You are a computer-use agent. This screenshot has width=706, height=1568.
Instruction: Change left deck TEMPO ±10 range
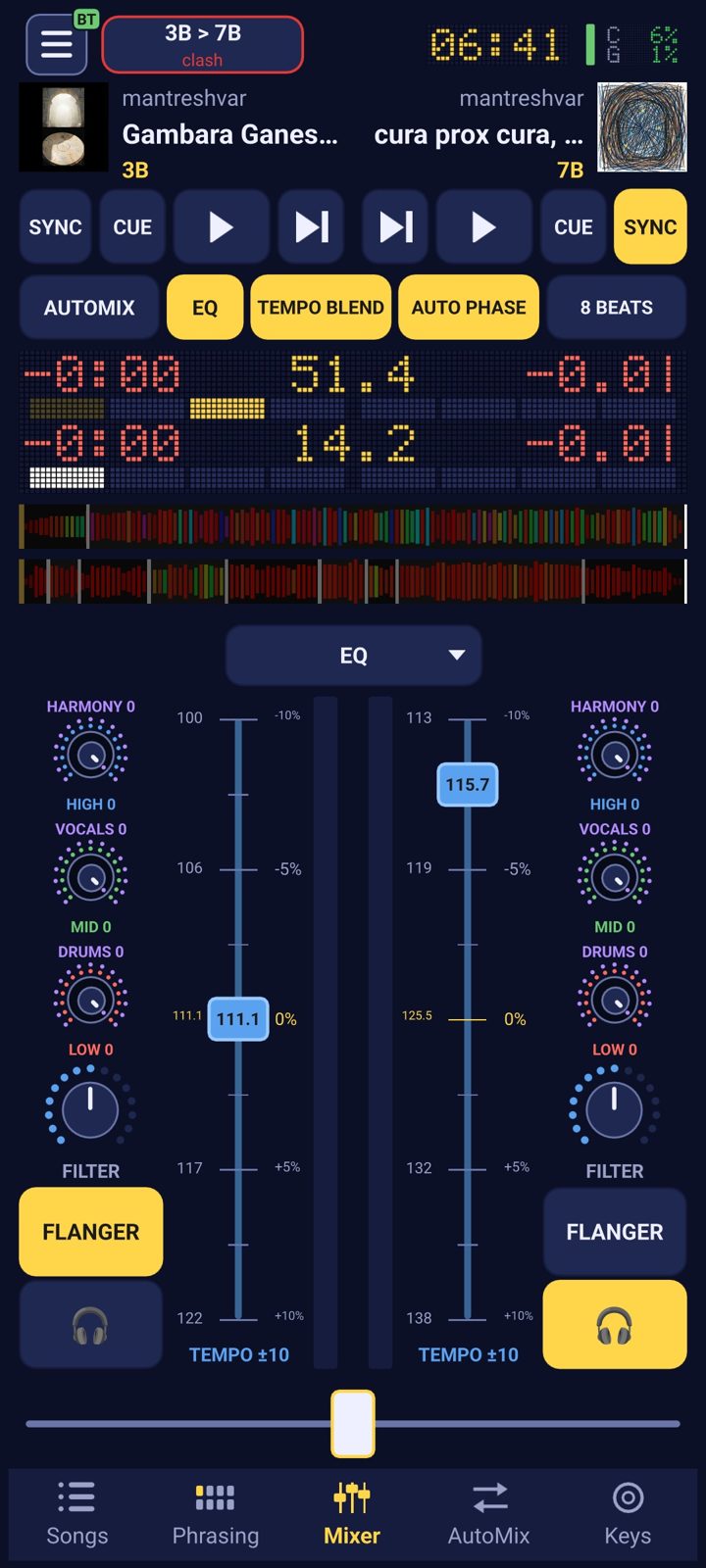click(x=239, y=1354)
